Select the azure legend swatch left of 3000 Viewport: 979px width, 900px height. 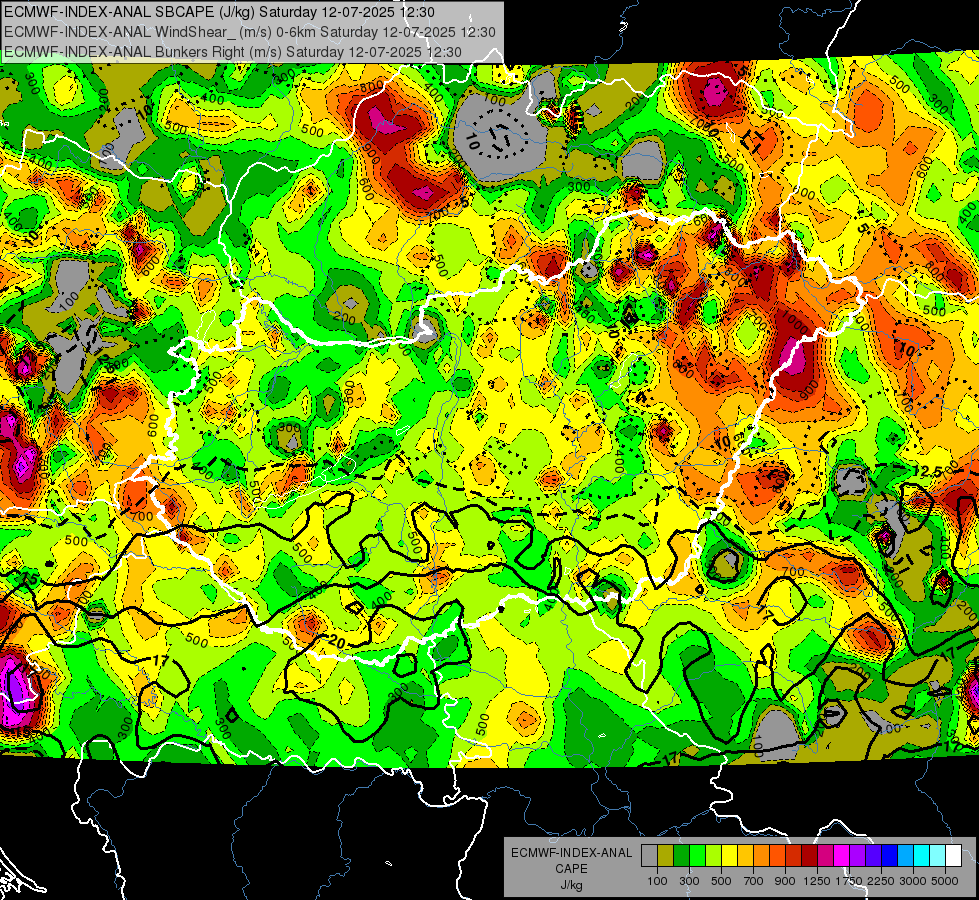[905, 856]
